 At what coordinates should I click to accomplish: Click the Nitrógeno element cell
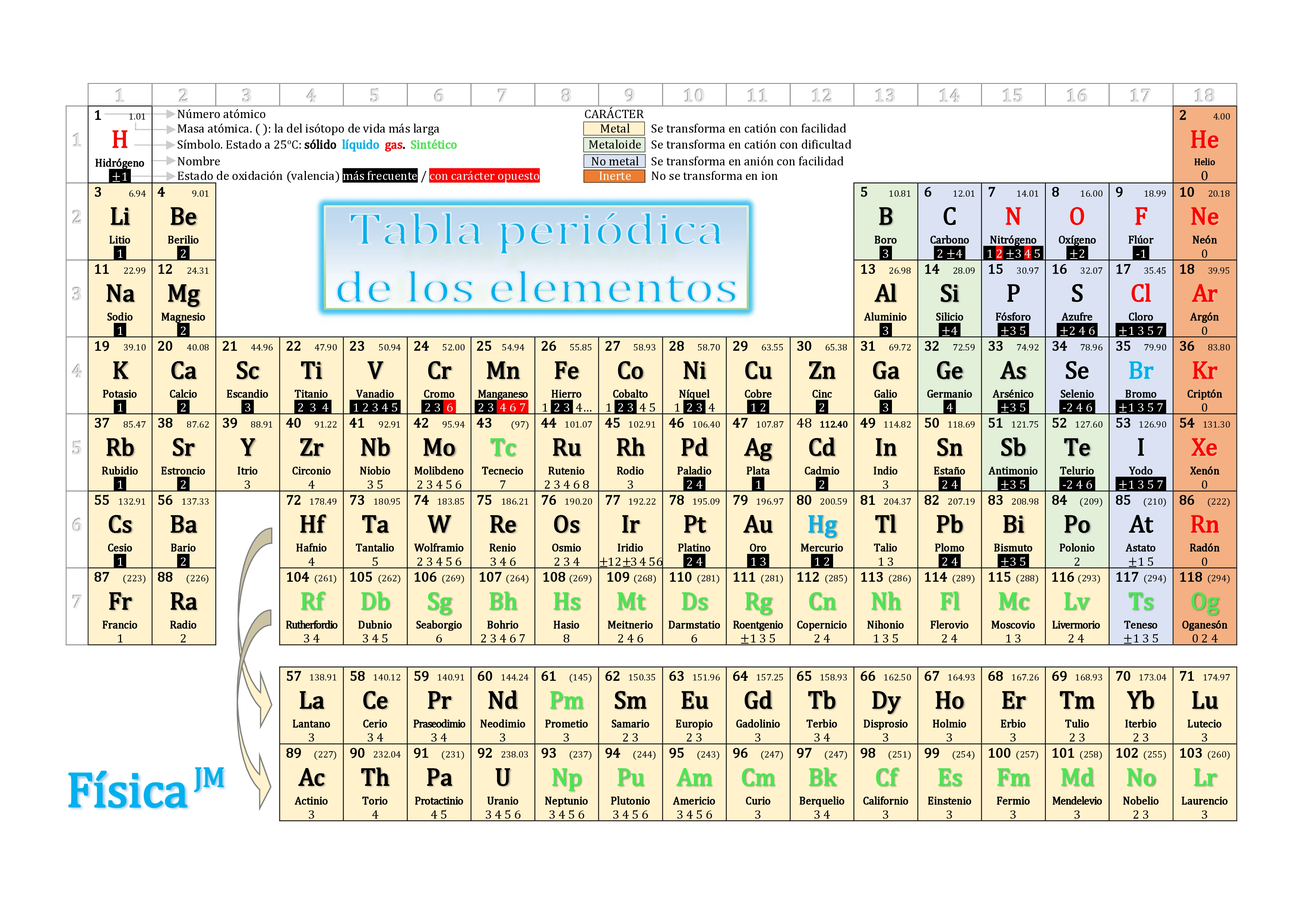click(x=1013, y=221)
